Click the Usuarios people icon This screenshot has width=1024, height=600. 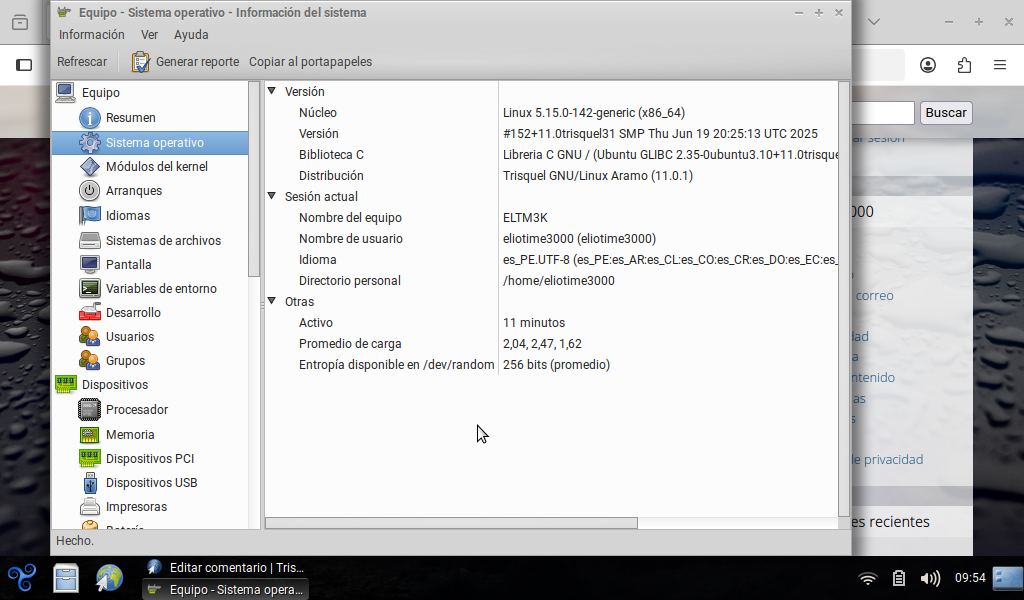89,336
